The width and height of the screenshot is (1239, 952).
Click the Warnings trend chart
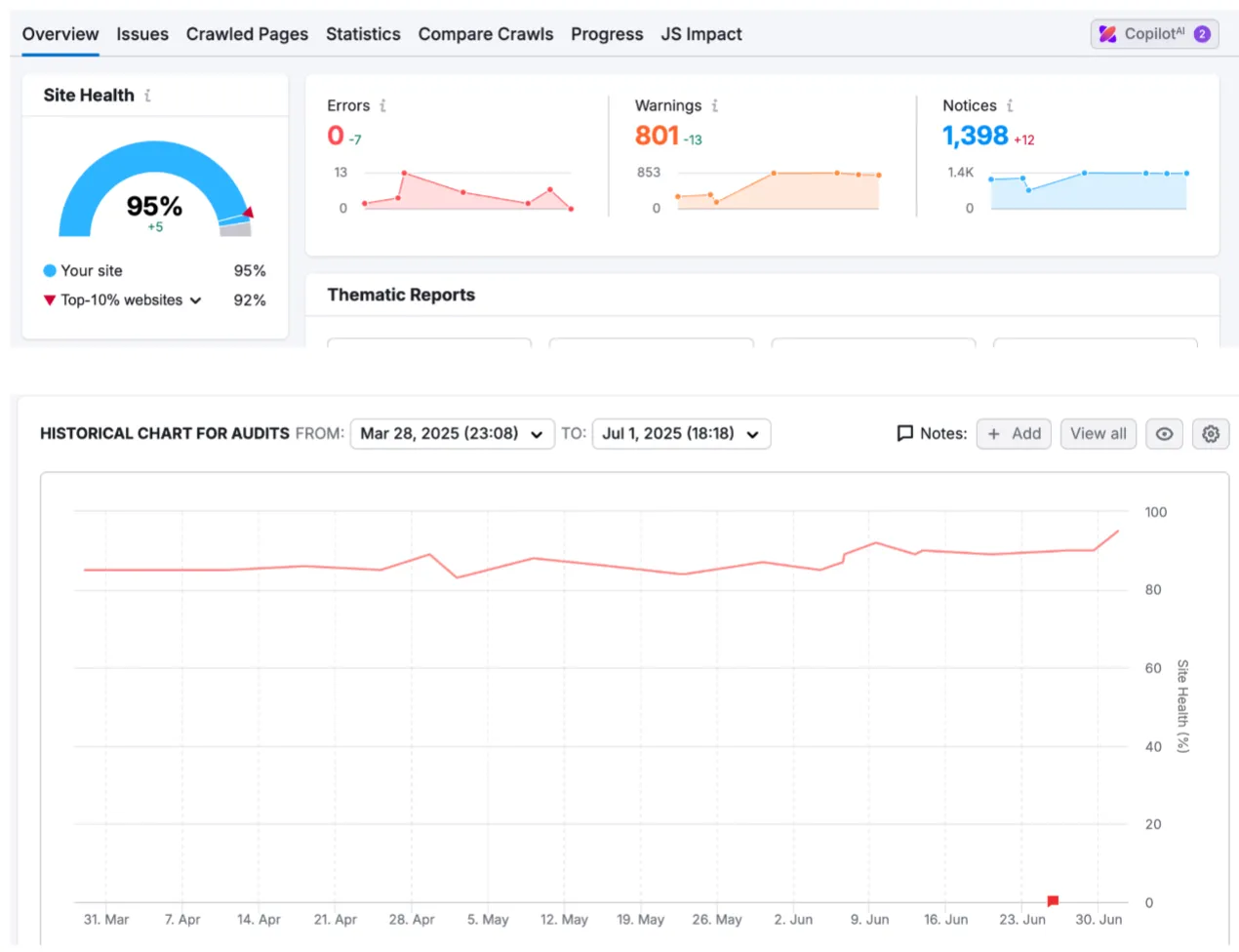click(778, 190)
